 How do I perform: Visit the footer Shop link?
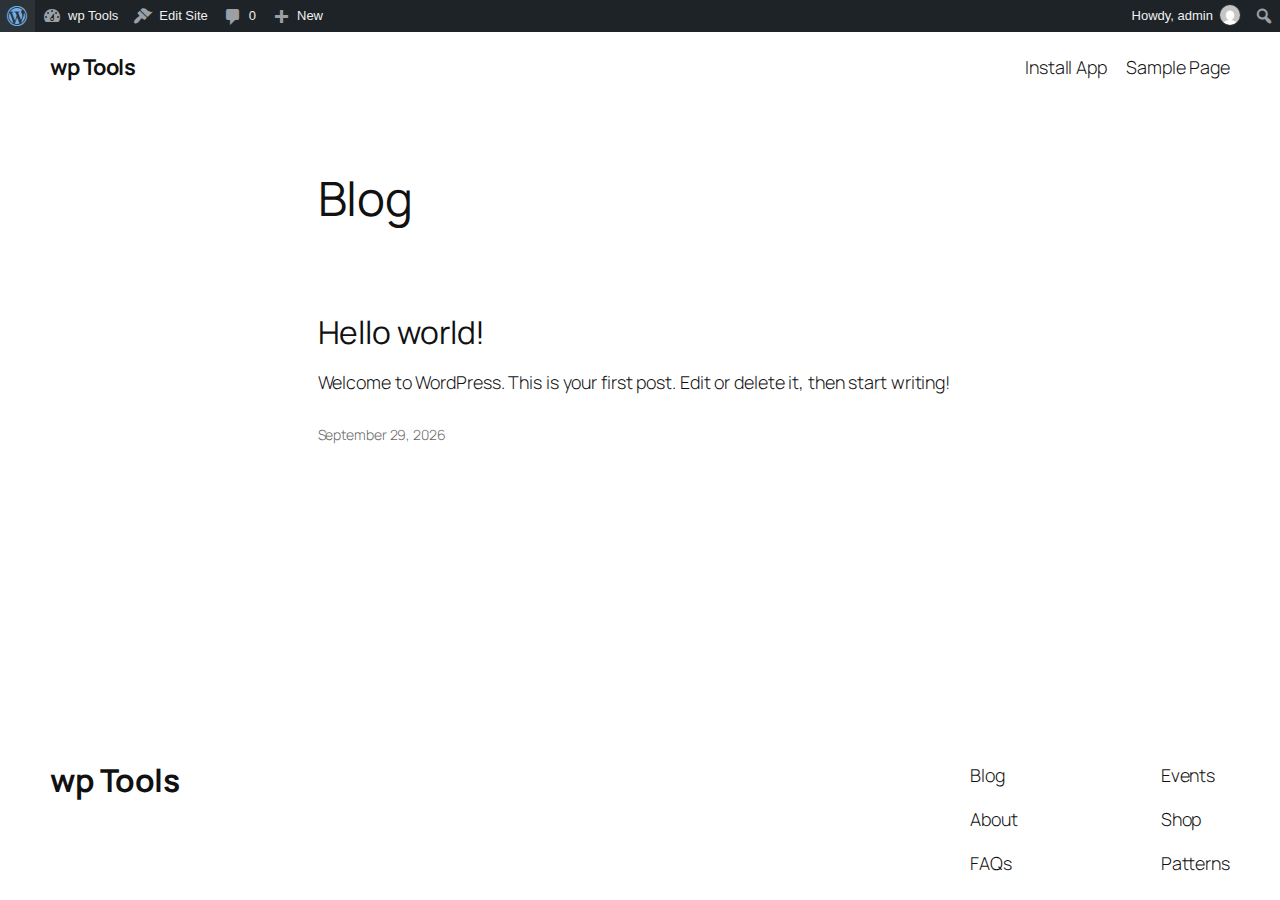[x=1181, y=820]
